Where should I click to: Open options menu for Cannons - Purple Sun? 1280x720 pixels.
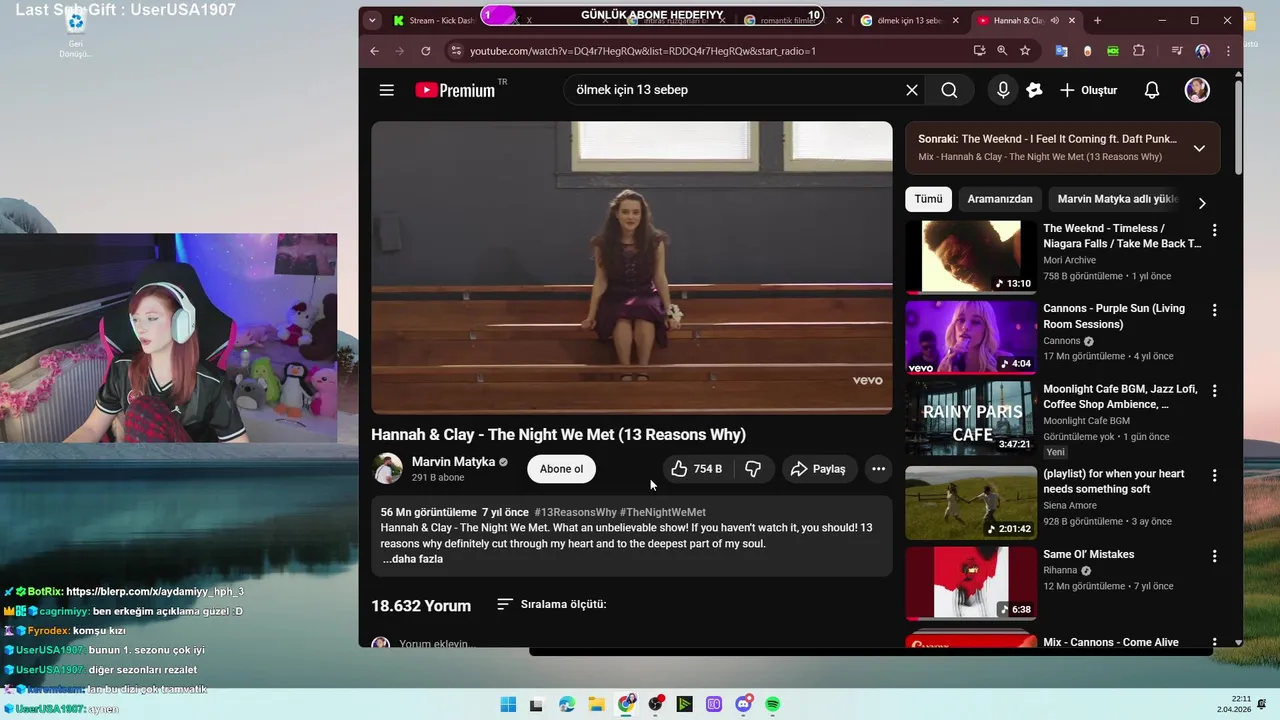[x=1215, y=310]
